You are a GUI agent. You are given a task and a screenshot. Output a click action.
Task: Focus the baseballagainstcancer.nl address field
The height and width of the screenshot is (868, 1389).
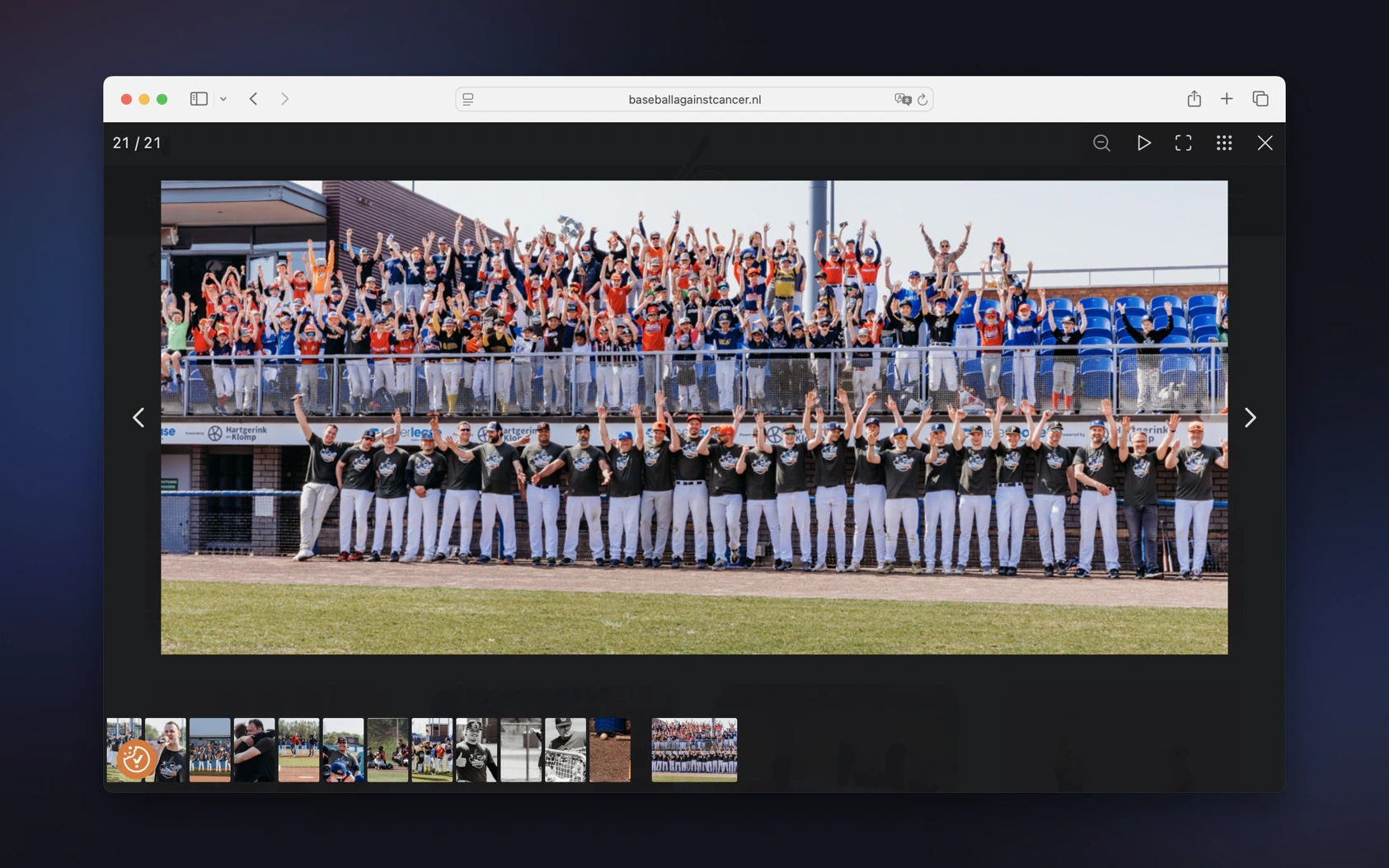pyautogui.click(x=694, y=100)
